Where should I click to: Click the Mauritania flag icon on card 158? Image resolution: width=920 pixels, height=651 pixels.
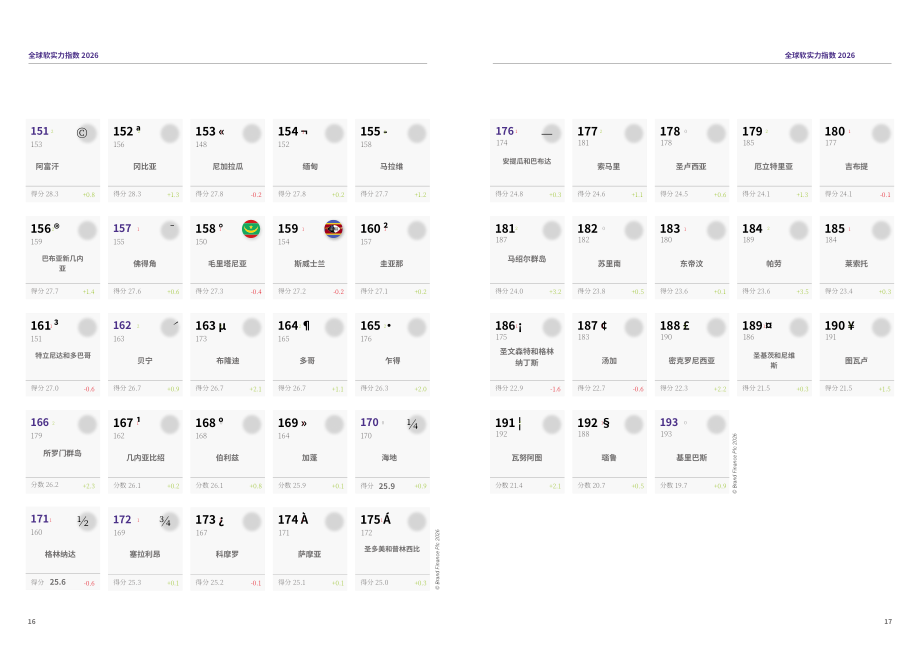251,229
